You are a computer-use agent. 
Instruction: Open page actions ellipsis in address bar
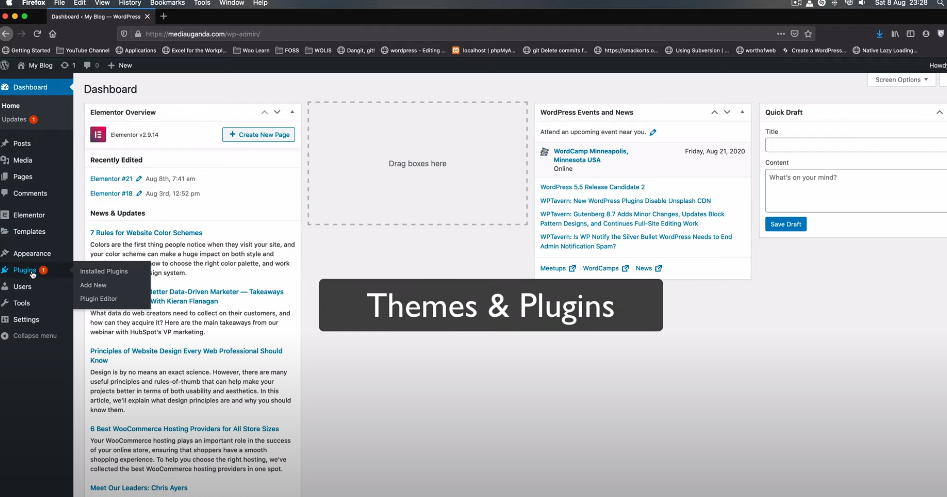coord(781,34)
